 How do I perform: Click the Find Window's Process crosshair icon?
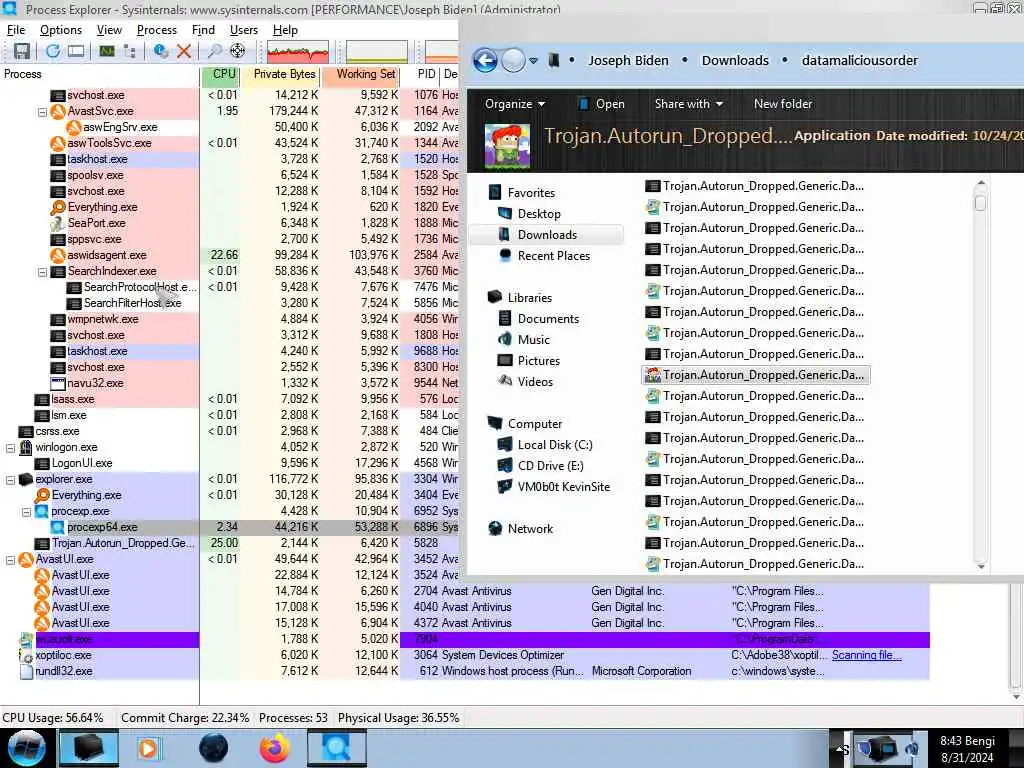coord(238,51)
